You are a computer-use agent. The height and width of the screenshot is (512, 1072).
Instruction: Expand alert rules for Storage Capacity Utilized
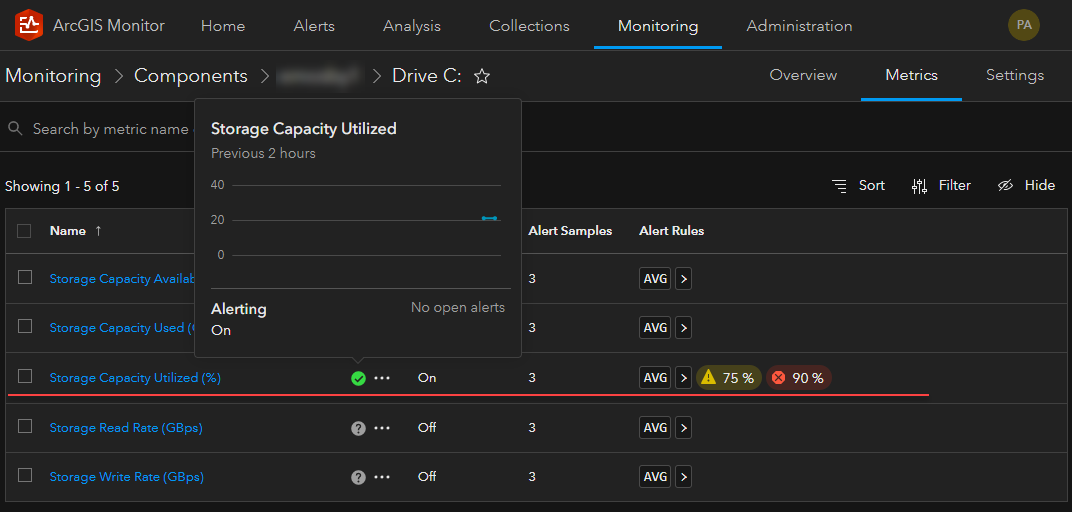[684, 378]
